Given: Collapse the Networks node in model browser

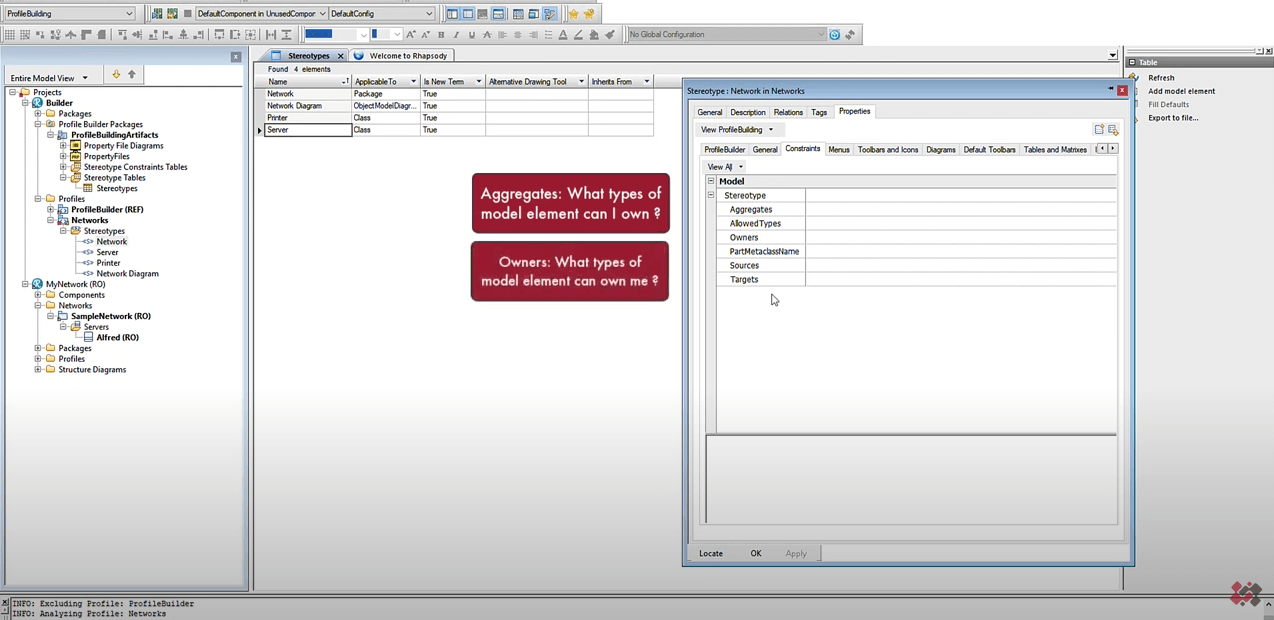Looking at the screenshot, I should point(50,220).
